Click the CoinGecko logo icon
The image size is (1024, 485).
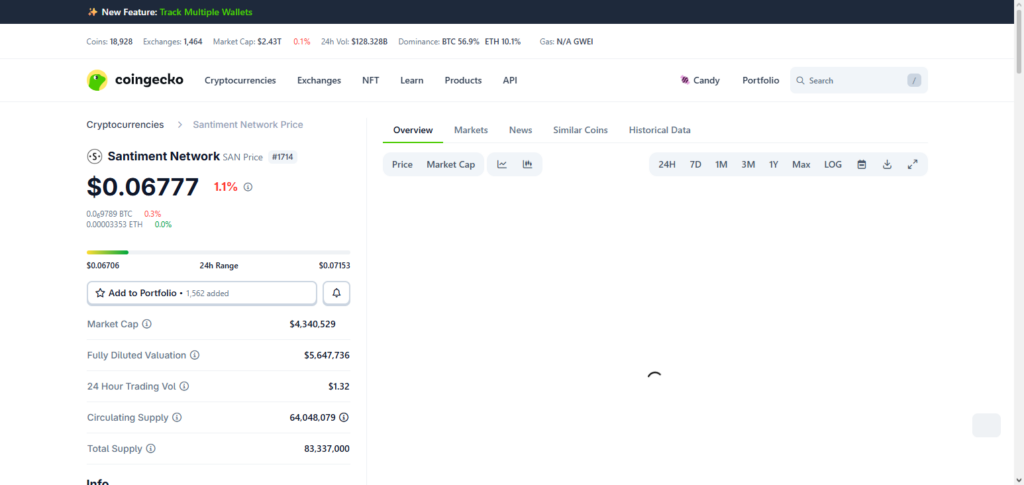(x=97, y=80)
